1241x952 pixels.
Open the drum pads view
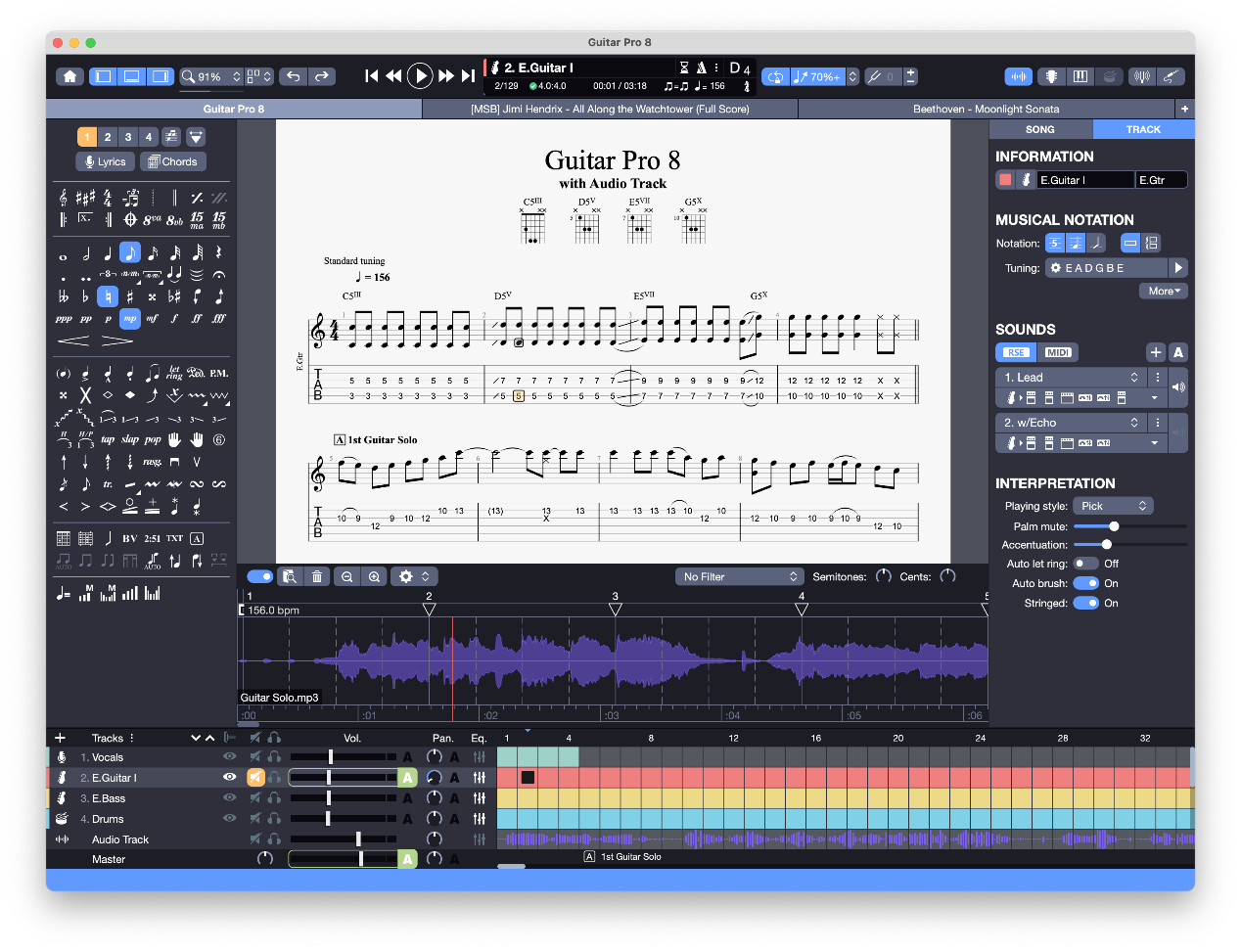[1110, 76]
